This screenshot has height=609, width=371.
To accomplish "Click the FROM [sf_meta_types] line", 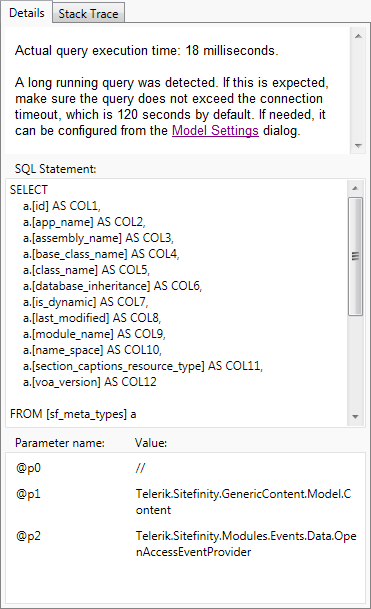I will (x=73, y=414).
